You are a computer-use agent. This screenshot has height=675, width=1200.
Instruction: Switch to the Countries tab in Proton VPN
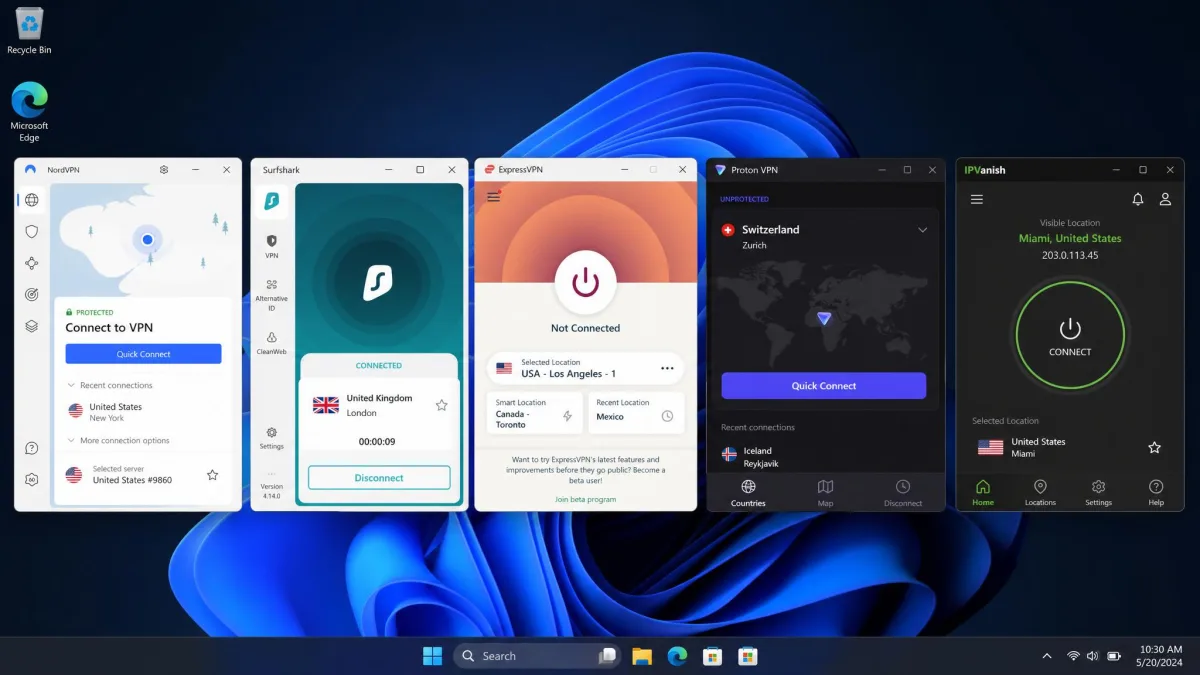[x=748, y=493]
